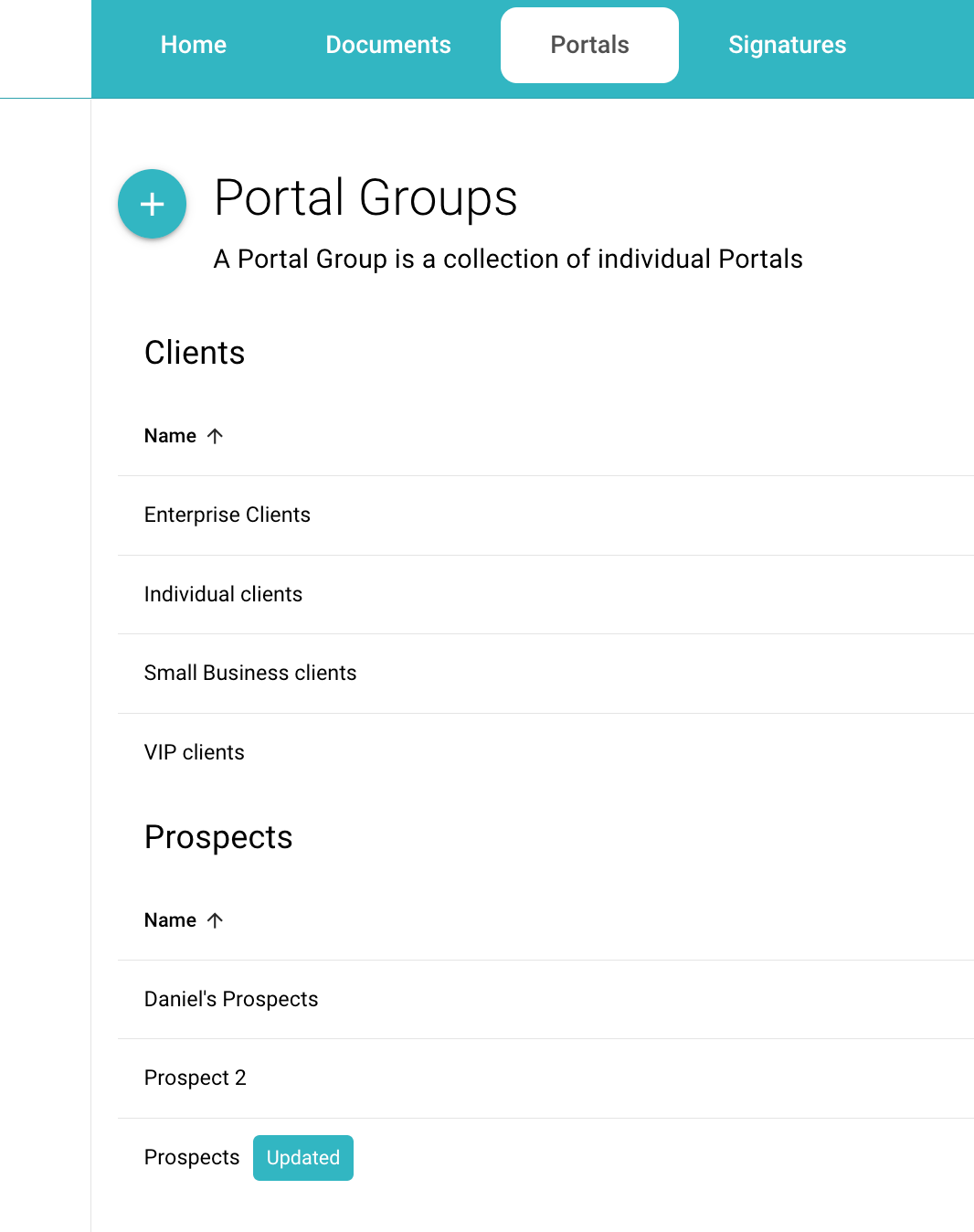Go to the Home tab
This screenshot has width=974, height=1232.
(194, 45)
